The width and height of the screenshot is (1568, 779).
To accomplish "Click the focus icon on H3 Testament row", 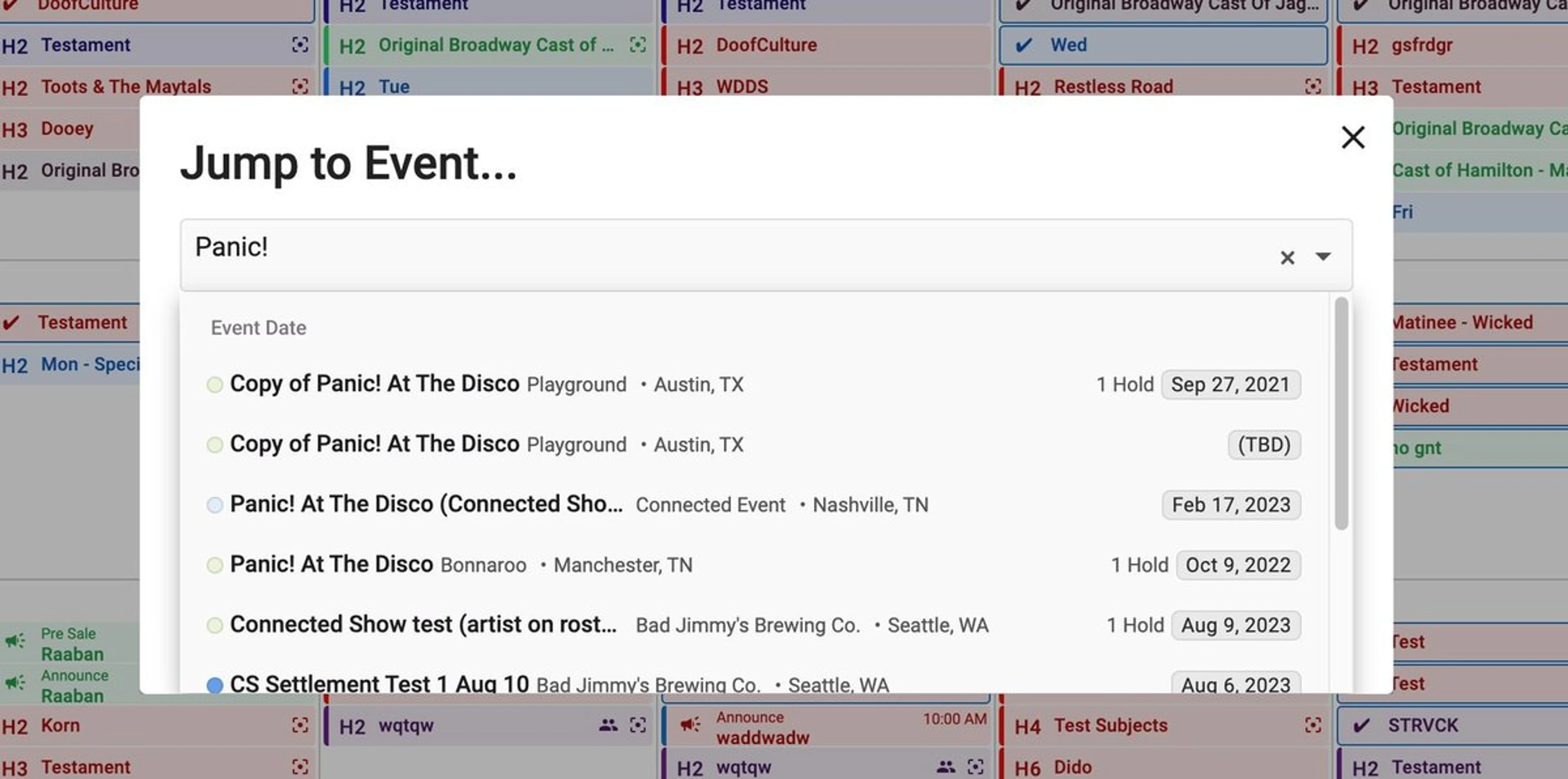I will [300, 766].
